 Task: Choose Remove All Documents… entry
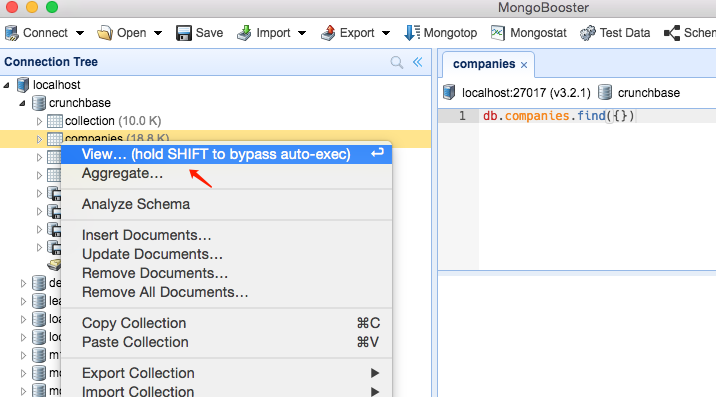(226, 292)
